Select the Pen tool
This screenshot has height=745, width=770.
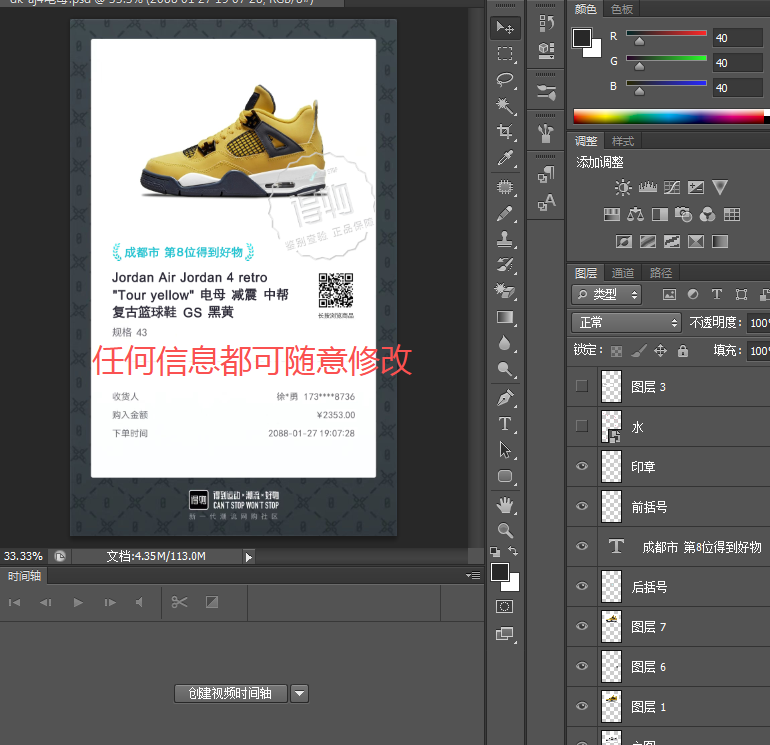click(506, 398)
